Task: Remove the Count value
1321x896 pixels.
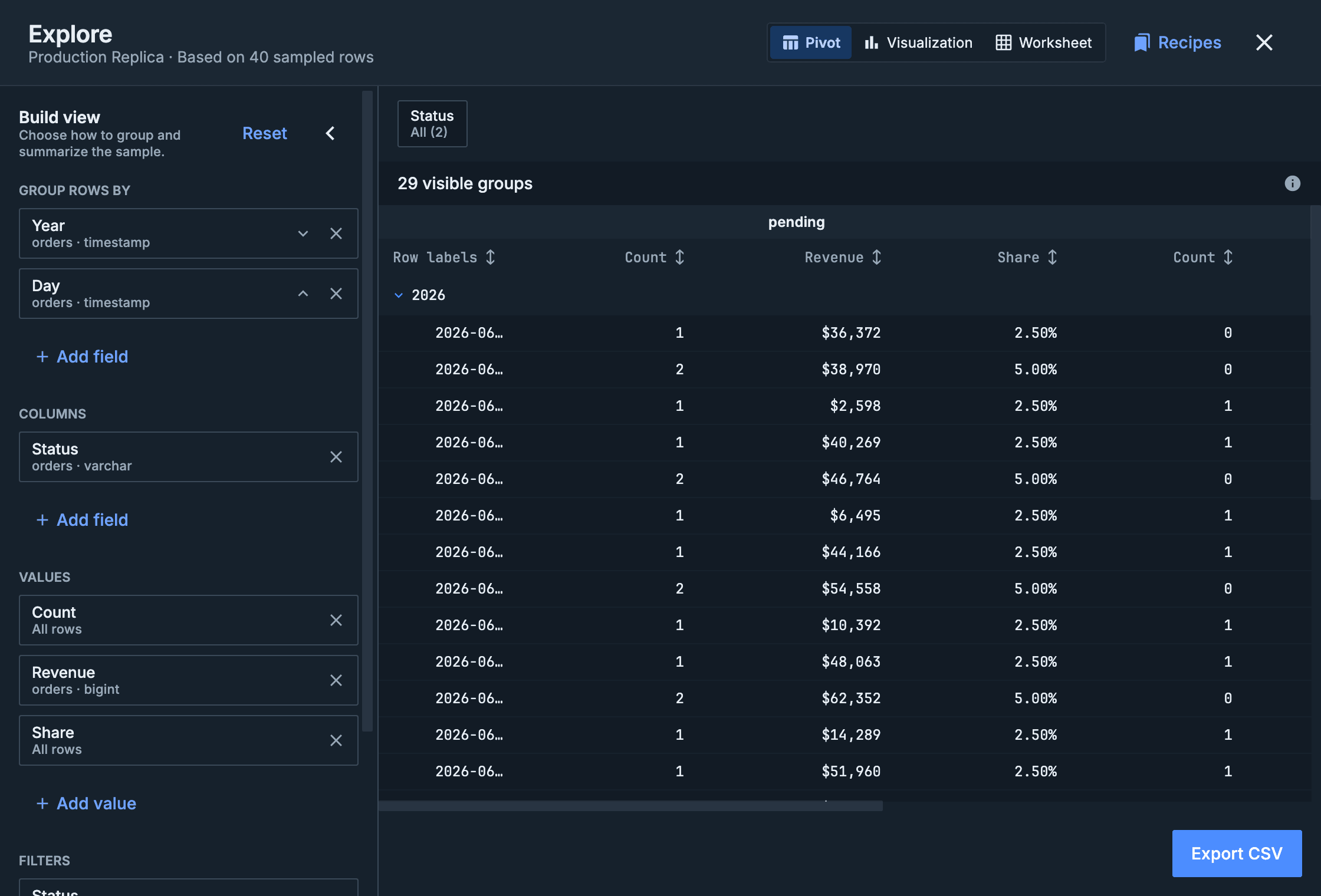Action: point(336,620)
